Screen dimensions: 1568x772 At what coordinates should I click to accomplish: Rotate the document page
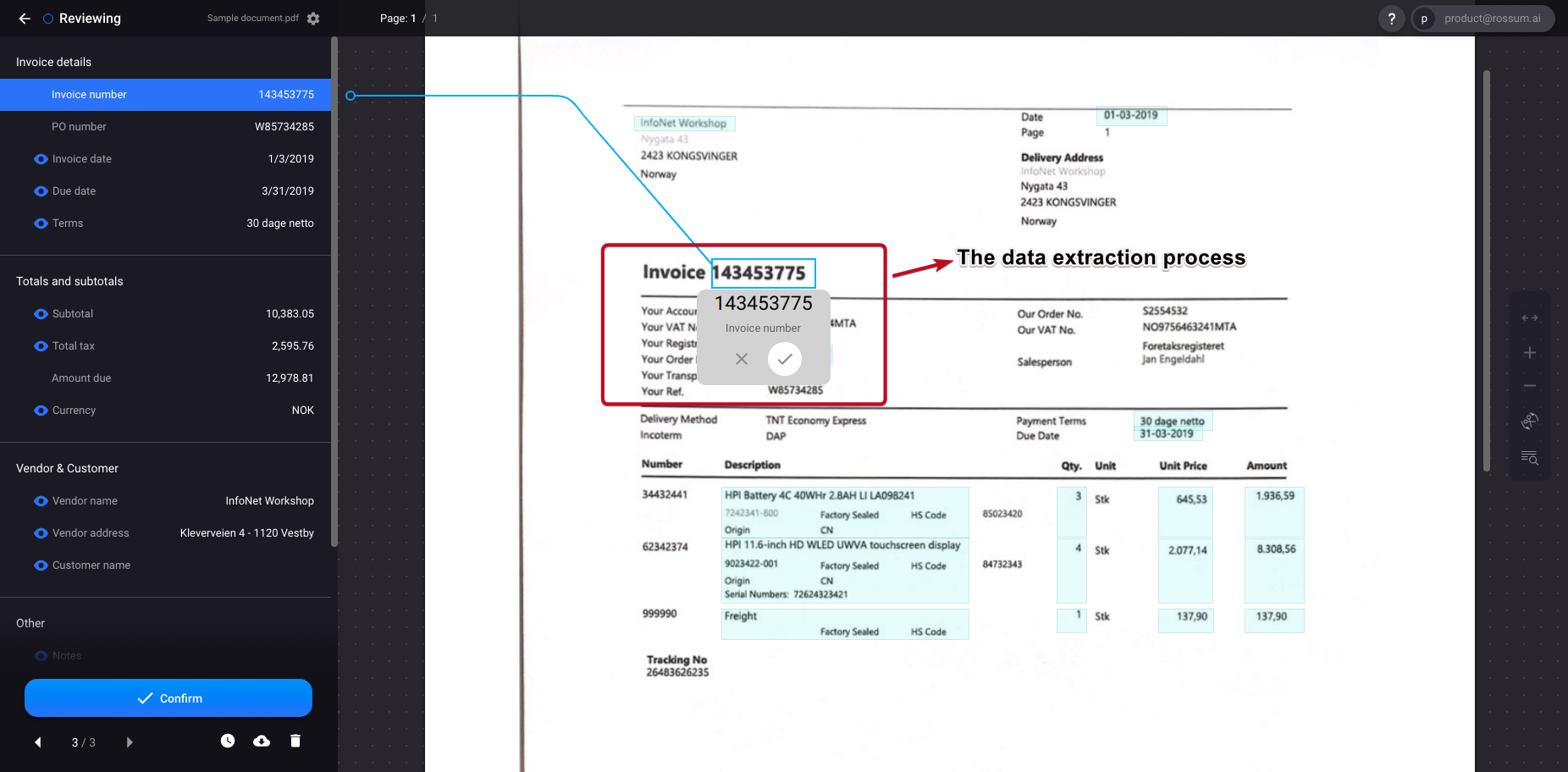tap(1530, 421)
